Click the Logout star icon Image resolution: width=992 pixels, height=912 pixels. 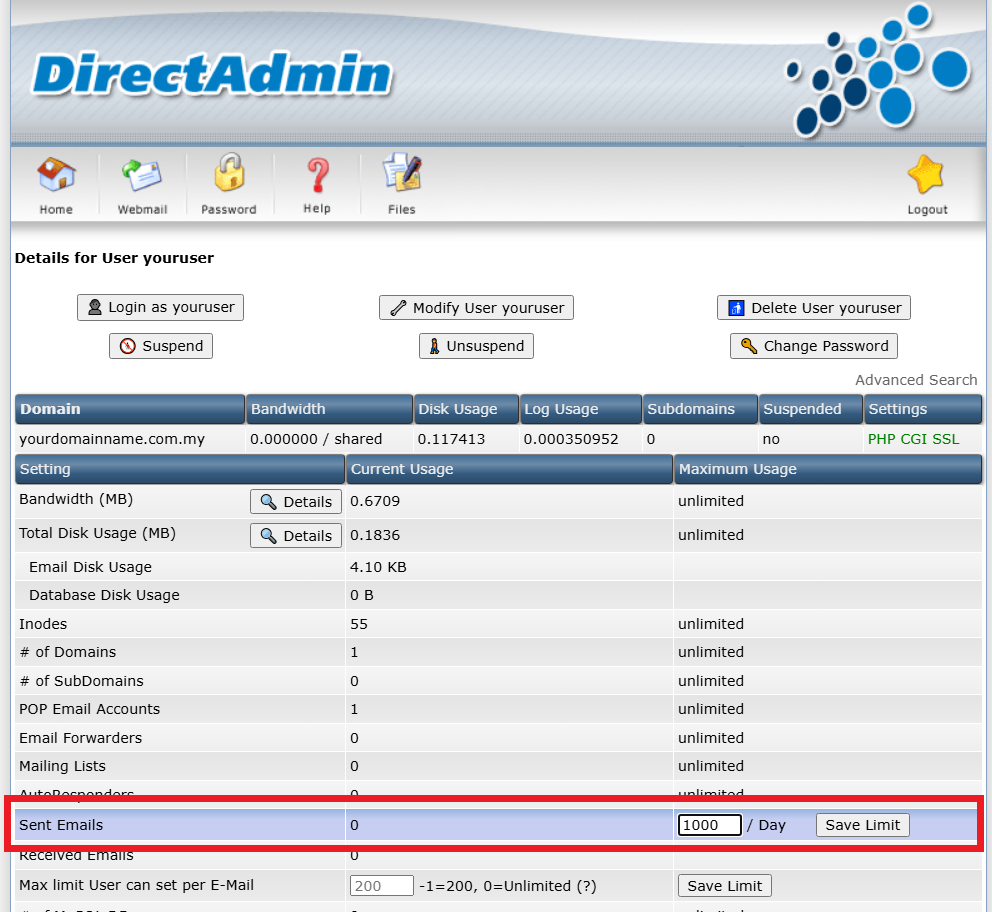(926, 175)
